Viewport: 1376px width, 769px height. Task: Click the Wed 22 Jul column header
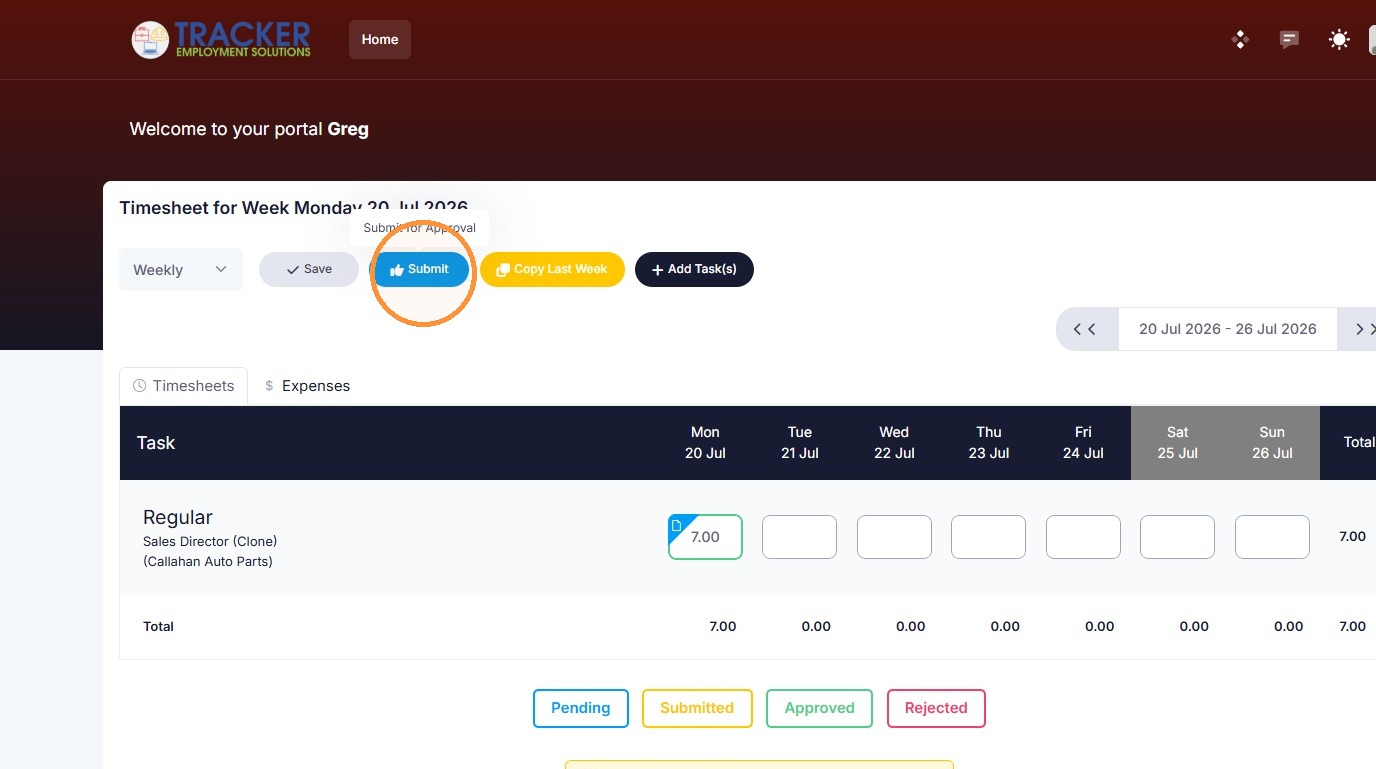tap(894, 443)
